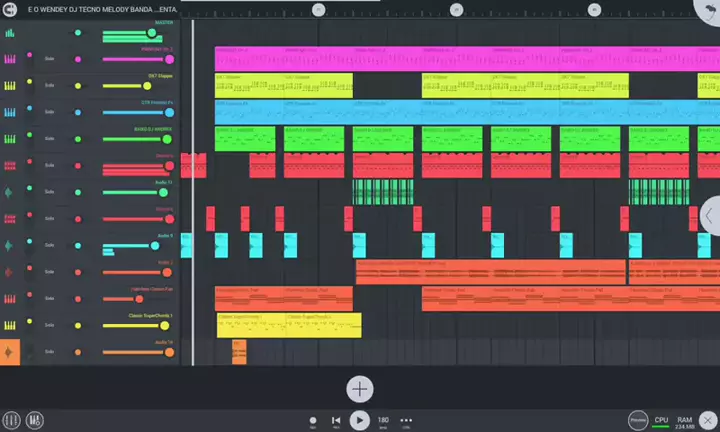Add a new track with the plus button
Viewport: 720px width, 432px height.
(360, 389)
